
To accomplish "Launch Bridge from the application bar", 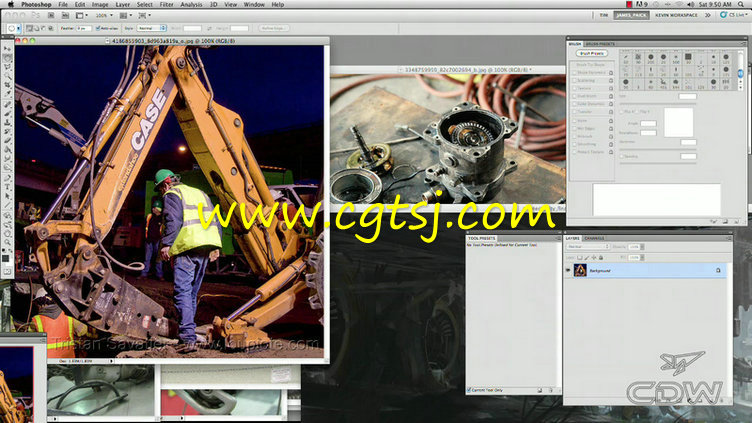I will point(51,15).
